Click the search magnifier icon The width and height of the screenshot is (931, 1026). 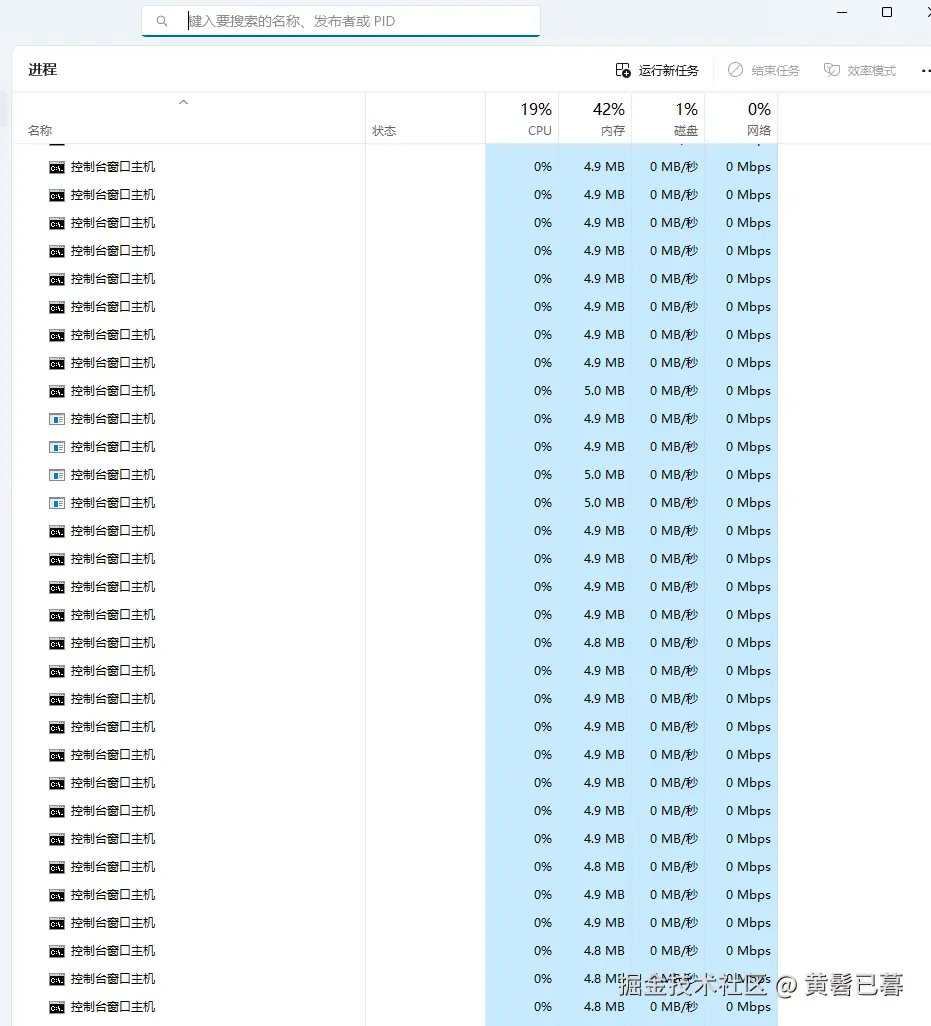click(x=162, y=21)
